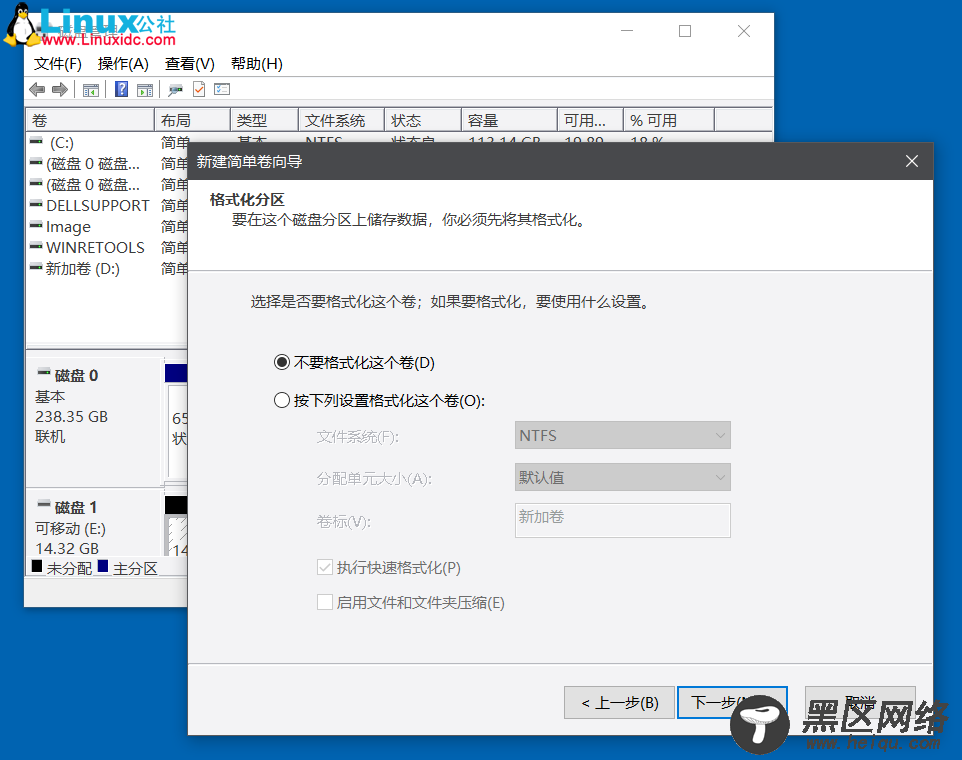The height and width of the screenshot is (760, 962).
Task: Sort by the 可用... column header
Action: click(x=590, y=120)
